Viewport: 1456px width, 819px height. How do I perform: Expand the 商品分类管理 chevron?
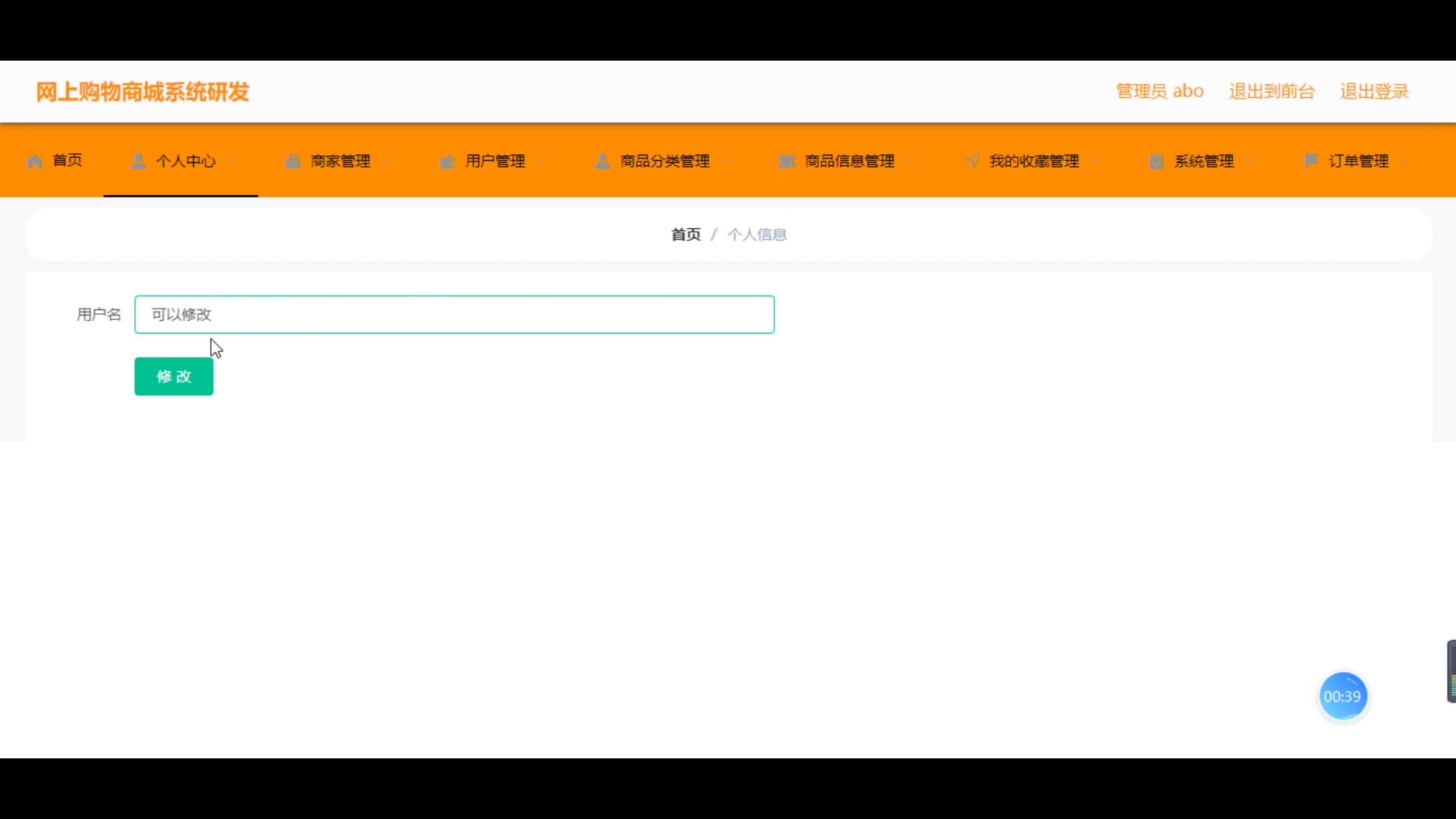coord(726,161)
